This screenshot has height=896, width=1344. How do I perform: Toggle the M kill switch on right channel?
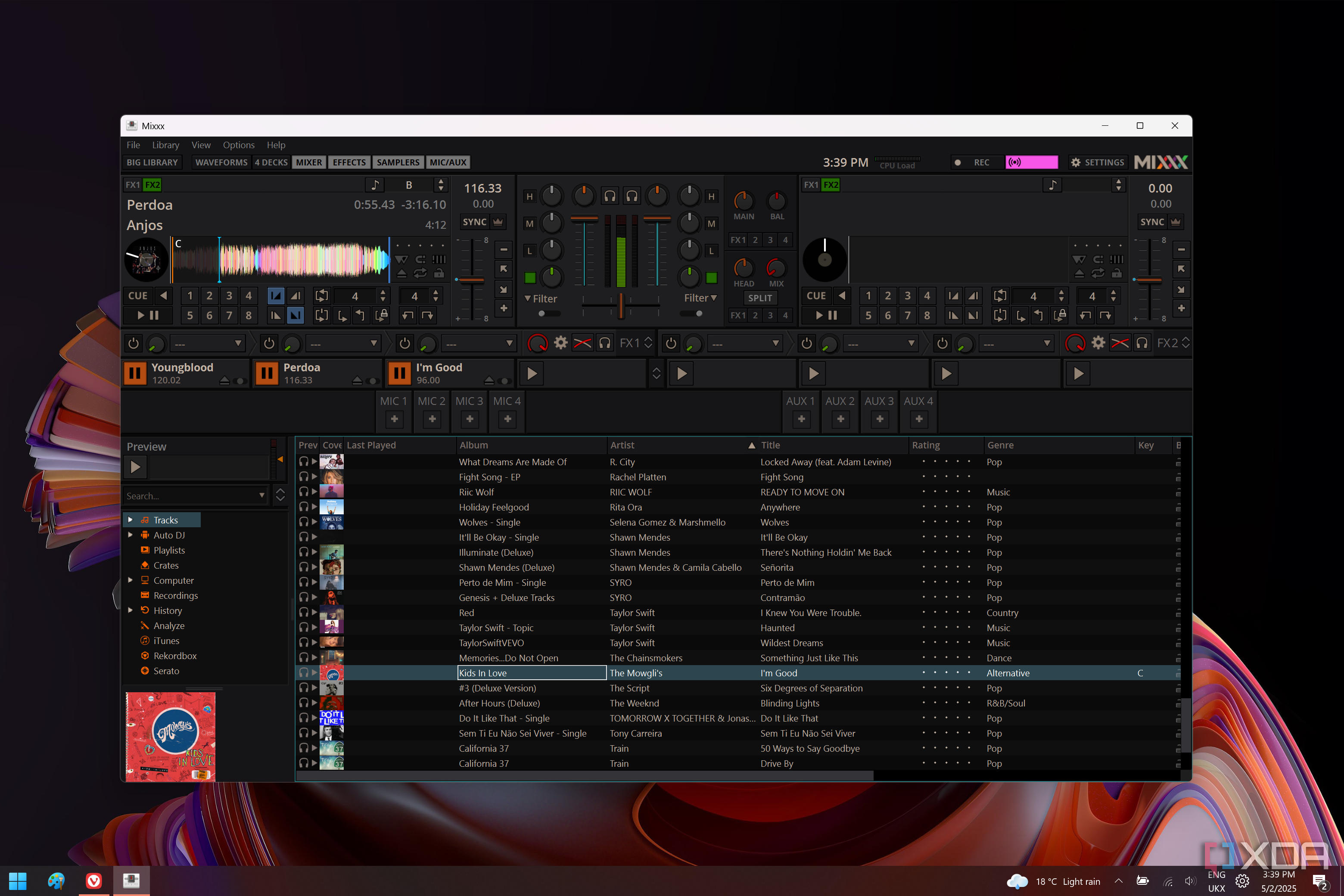(x=712, y=224)
